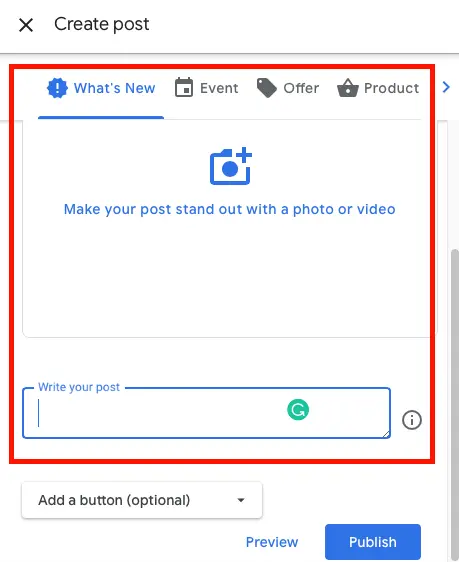Open the Product tab
The height and width of the screenshot is (562, 459).
point(378,88)
